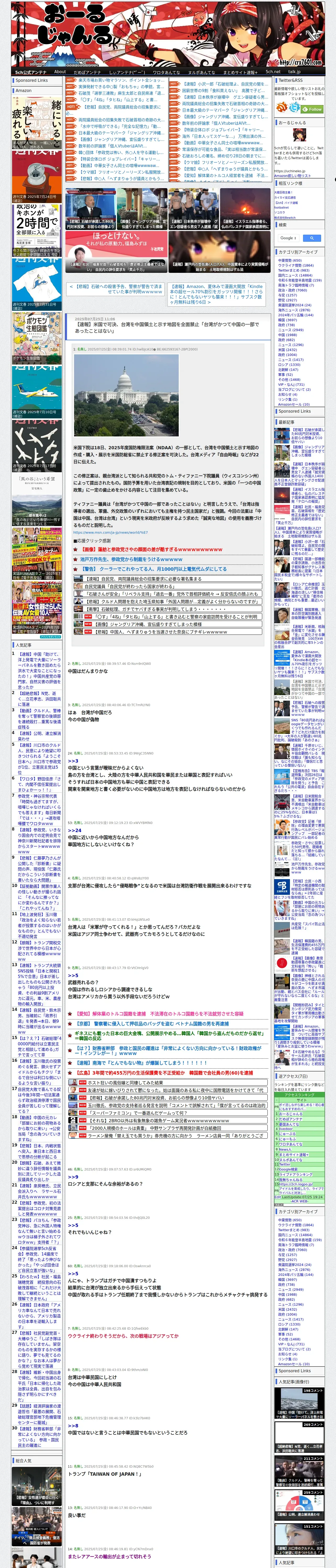The image size is (336, 1568).
Task: Open category Twitterまとめ (983) in the upper sidebar
Action: click(x=294, y=270)
